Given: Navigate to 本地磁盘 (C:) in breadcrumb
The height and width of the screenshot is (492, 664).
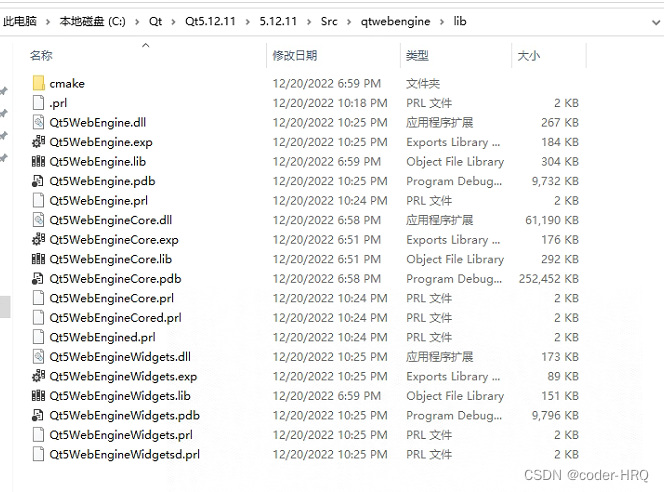Looking at the screenshot, I should (92, 21).
